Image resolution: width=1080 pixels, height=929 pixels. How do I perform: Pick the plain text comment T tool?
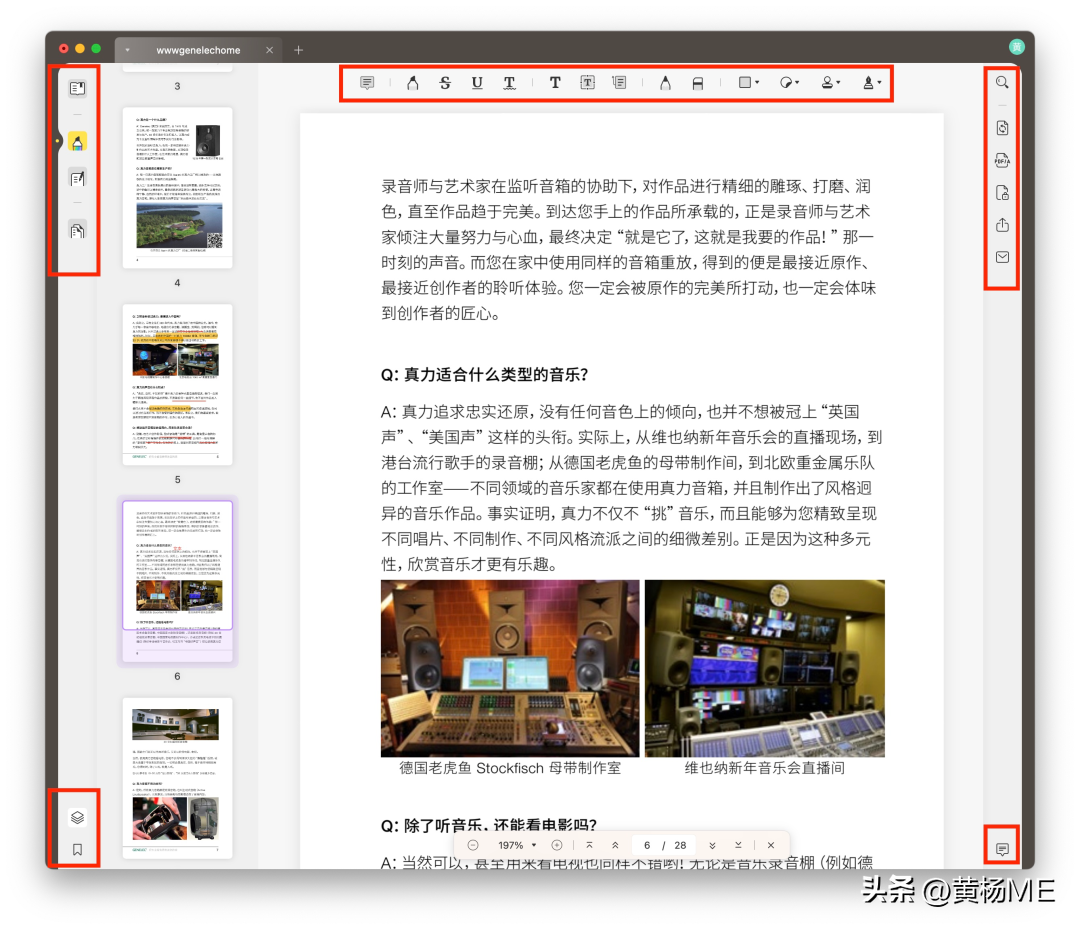[554, 83]
